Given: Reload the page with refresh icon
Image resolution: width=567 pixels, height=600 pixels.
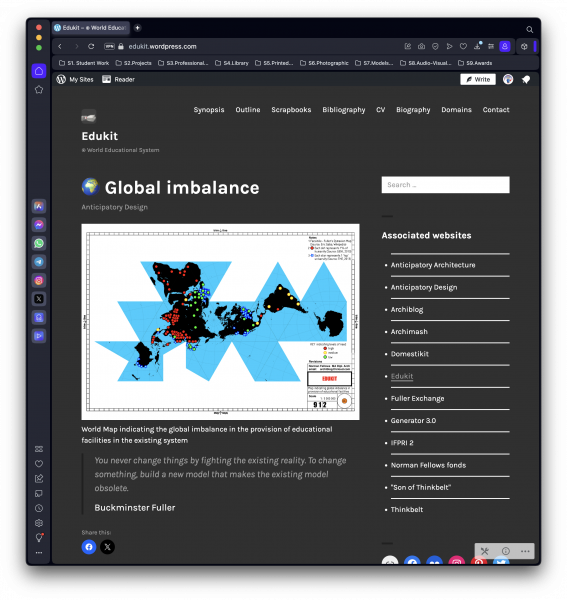Looking at the screenshot, I should pos(91,46).
